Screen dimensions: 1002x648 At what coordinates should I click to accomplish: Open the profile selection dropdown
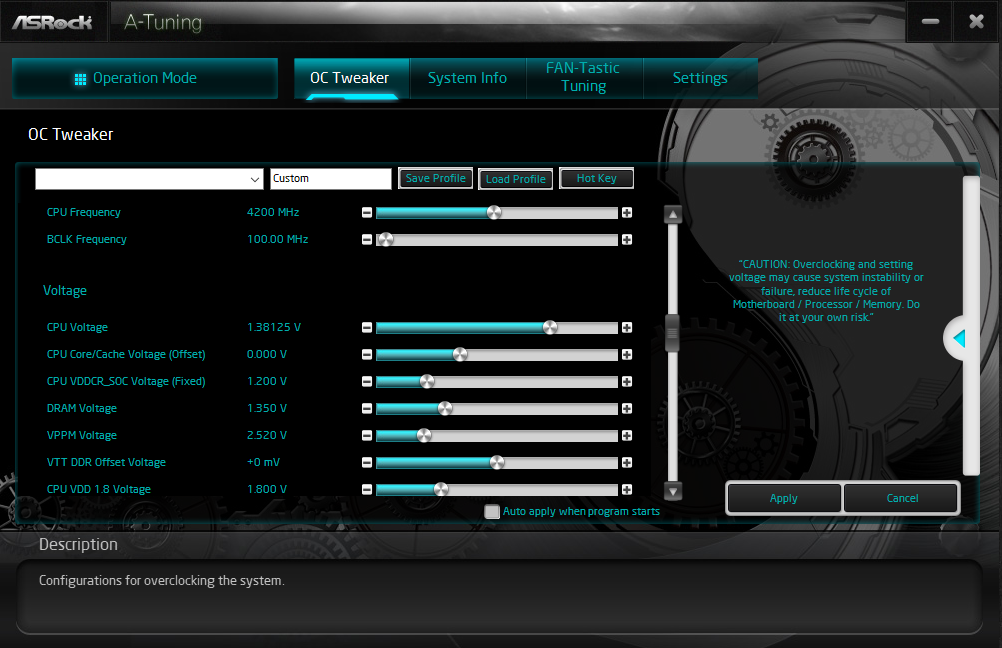[x=149, y=179]
